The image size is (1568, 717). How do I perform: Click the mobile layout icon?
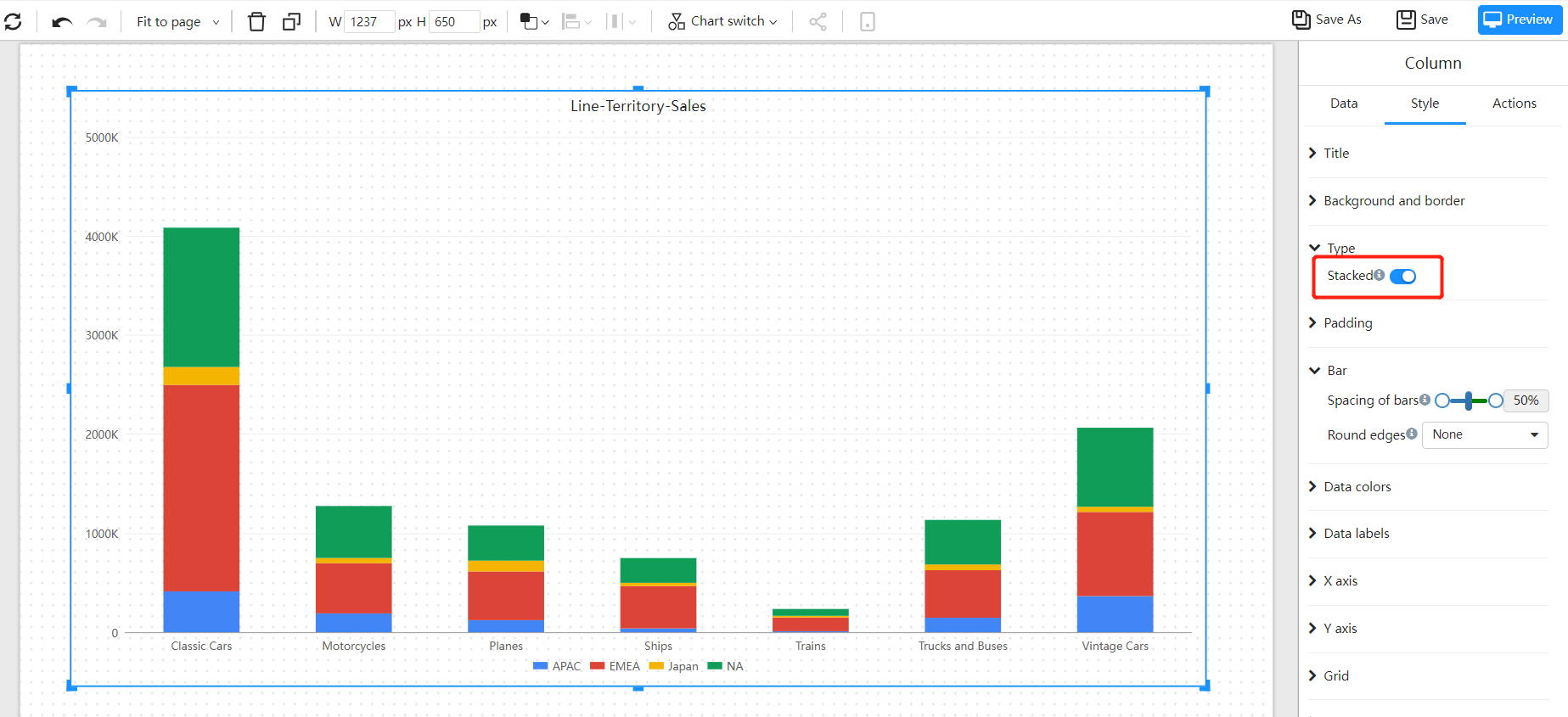867,21
